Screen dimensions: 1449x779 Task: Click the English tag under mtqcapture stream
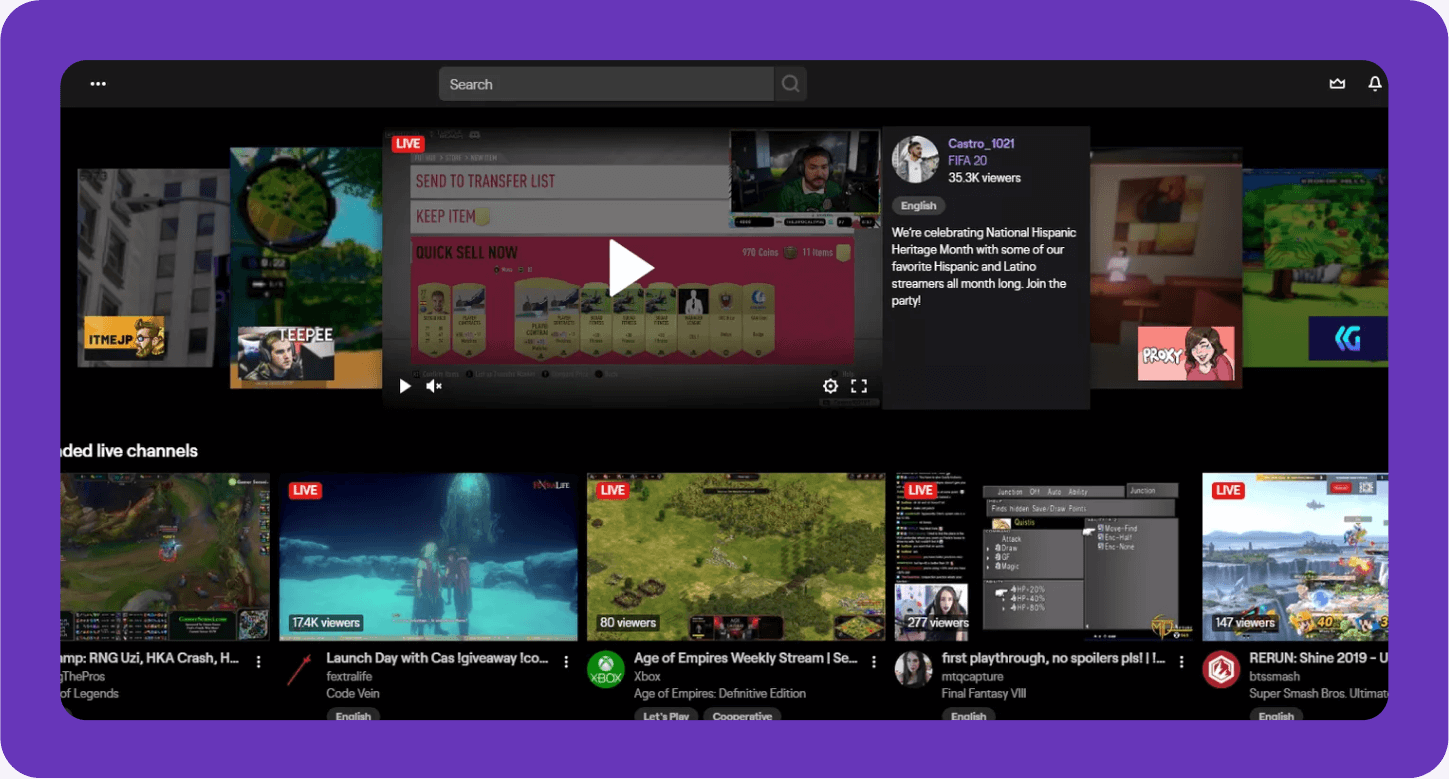click(968, 715)
